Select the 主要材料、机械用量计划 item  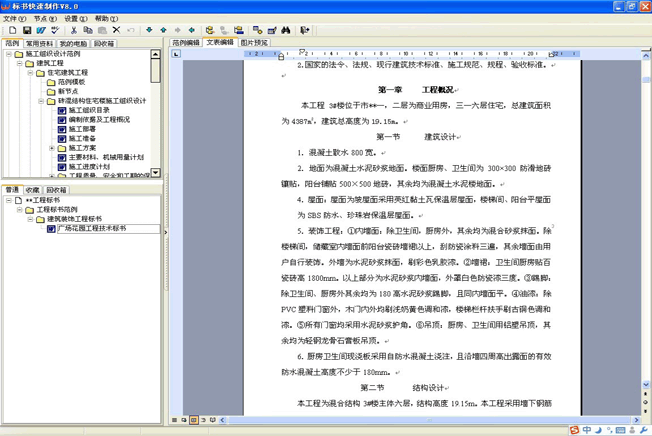[x=106, y=157]
